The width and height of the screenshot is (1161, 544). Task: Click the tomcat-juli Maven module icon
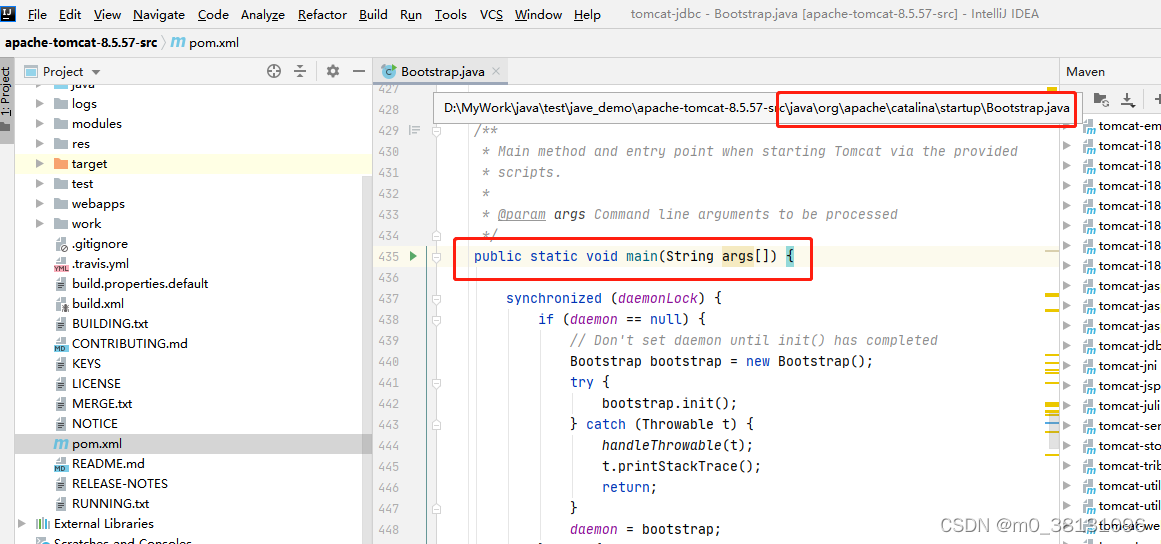1089,406
